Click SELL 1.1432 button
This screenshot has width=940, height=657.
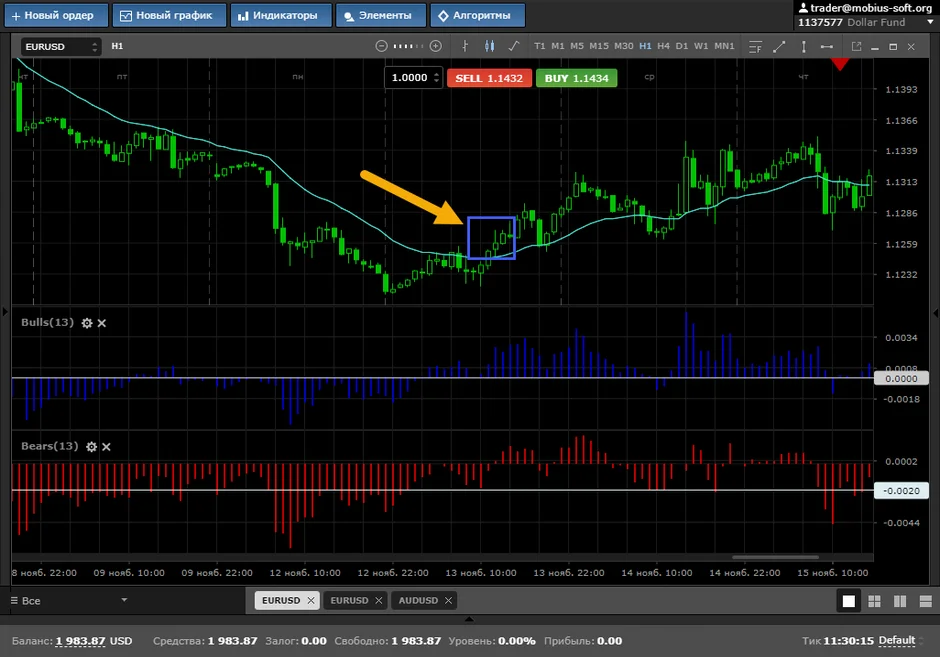click(489, 78)
